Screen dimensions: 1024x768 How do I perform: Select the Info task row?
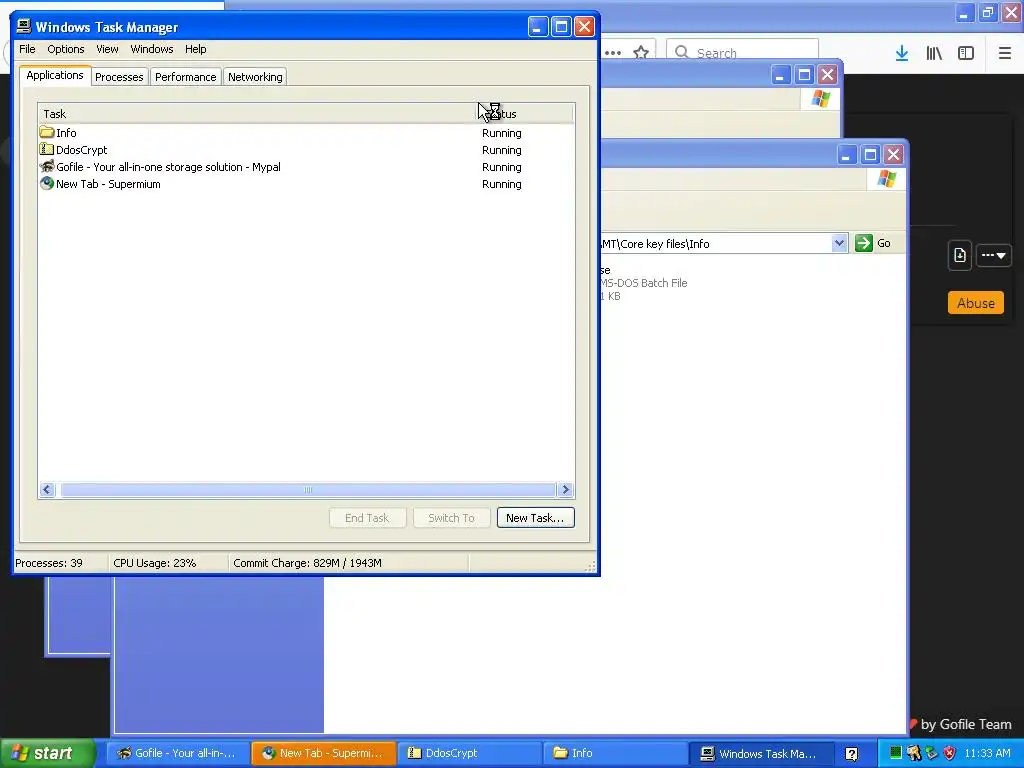coord(306,133)
